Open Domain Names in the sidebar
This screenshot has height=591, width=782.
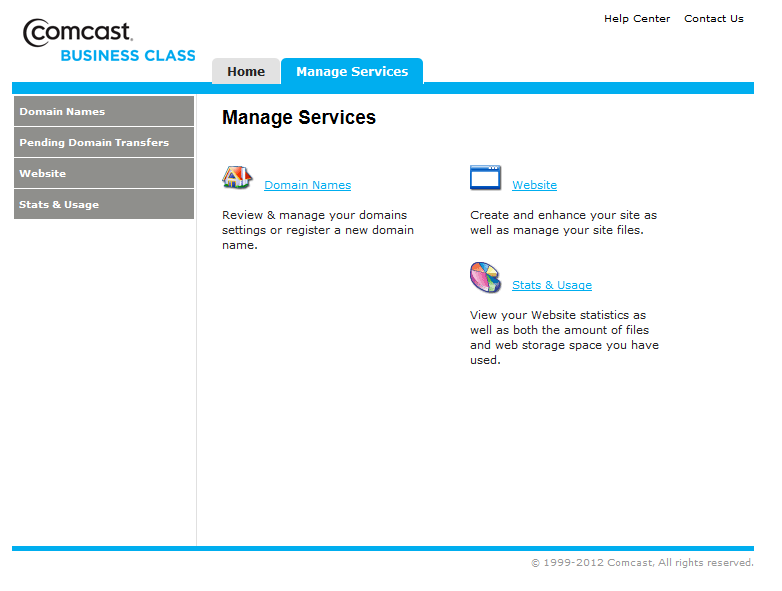(104, 111)
